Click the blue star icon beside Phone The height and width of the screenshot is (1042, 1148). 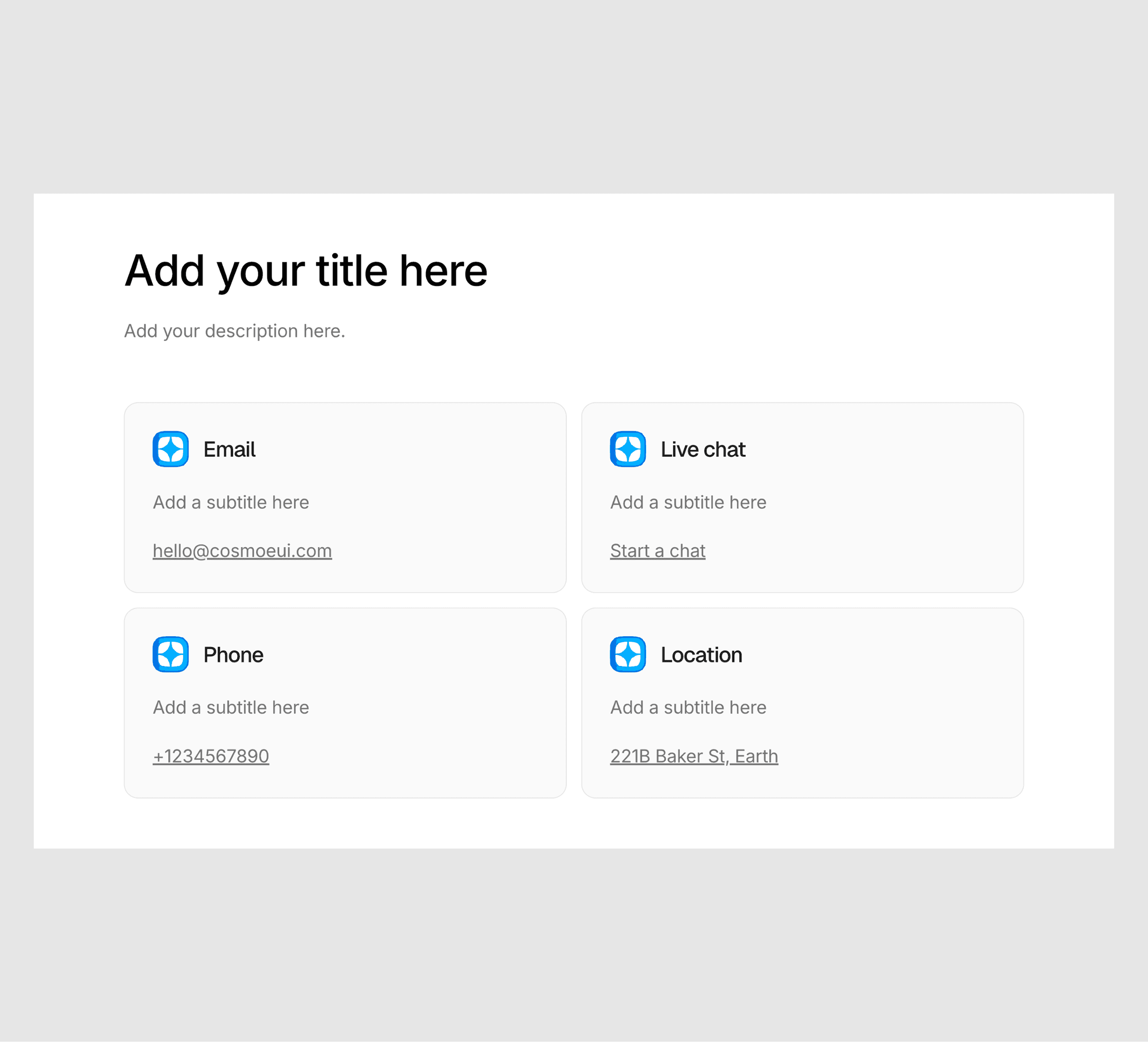(x=170, y=654)
